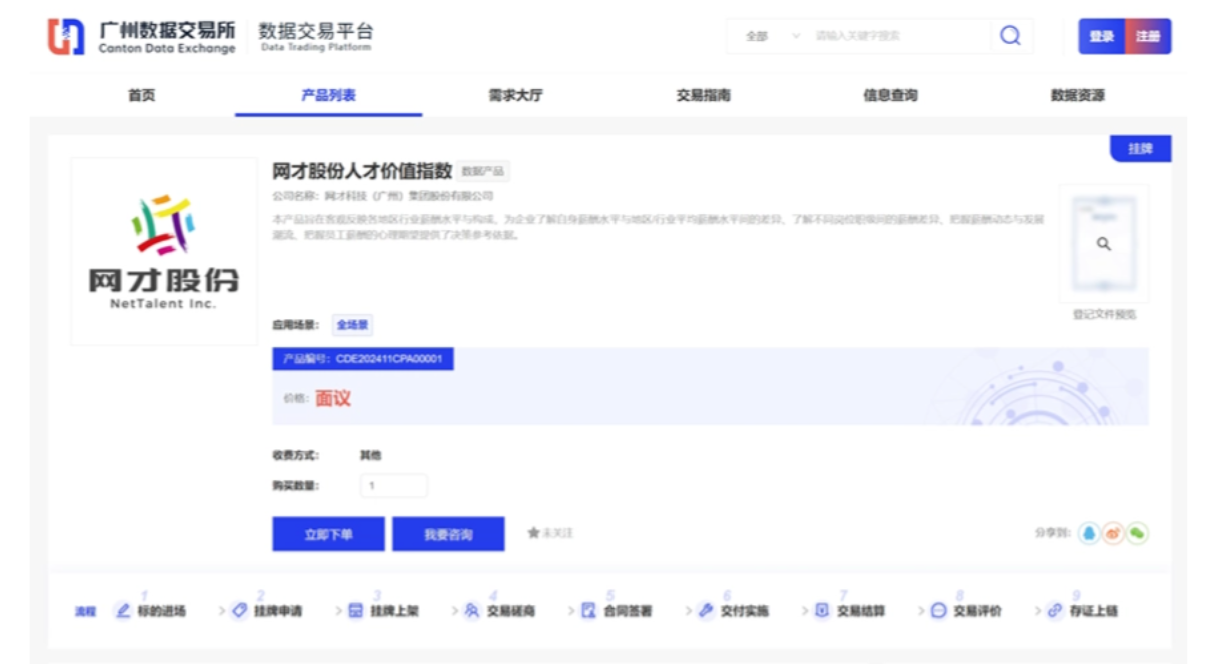
Task: Click the 注册 register button
Action: coord(1148,36)
